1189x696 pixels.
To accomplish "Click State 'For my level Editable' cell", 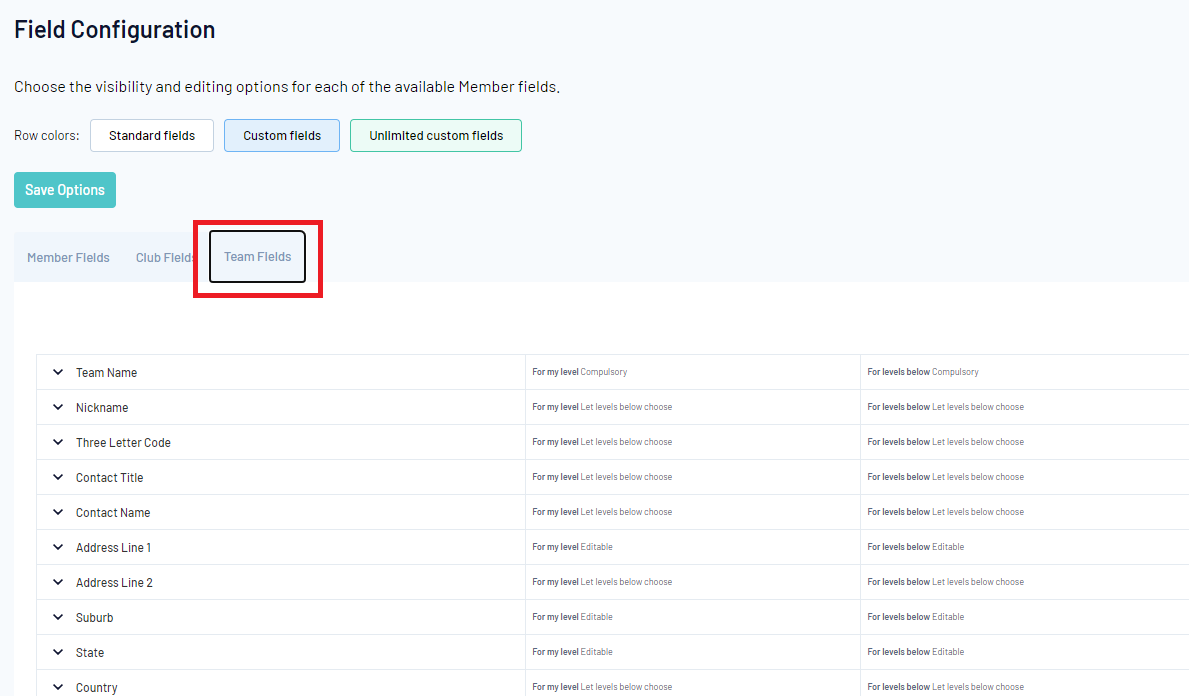I will point(692,651).
